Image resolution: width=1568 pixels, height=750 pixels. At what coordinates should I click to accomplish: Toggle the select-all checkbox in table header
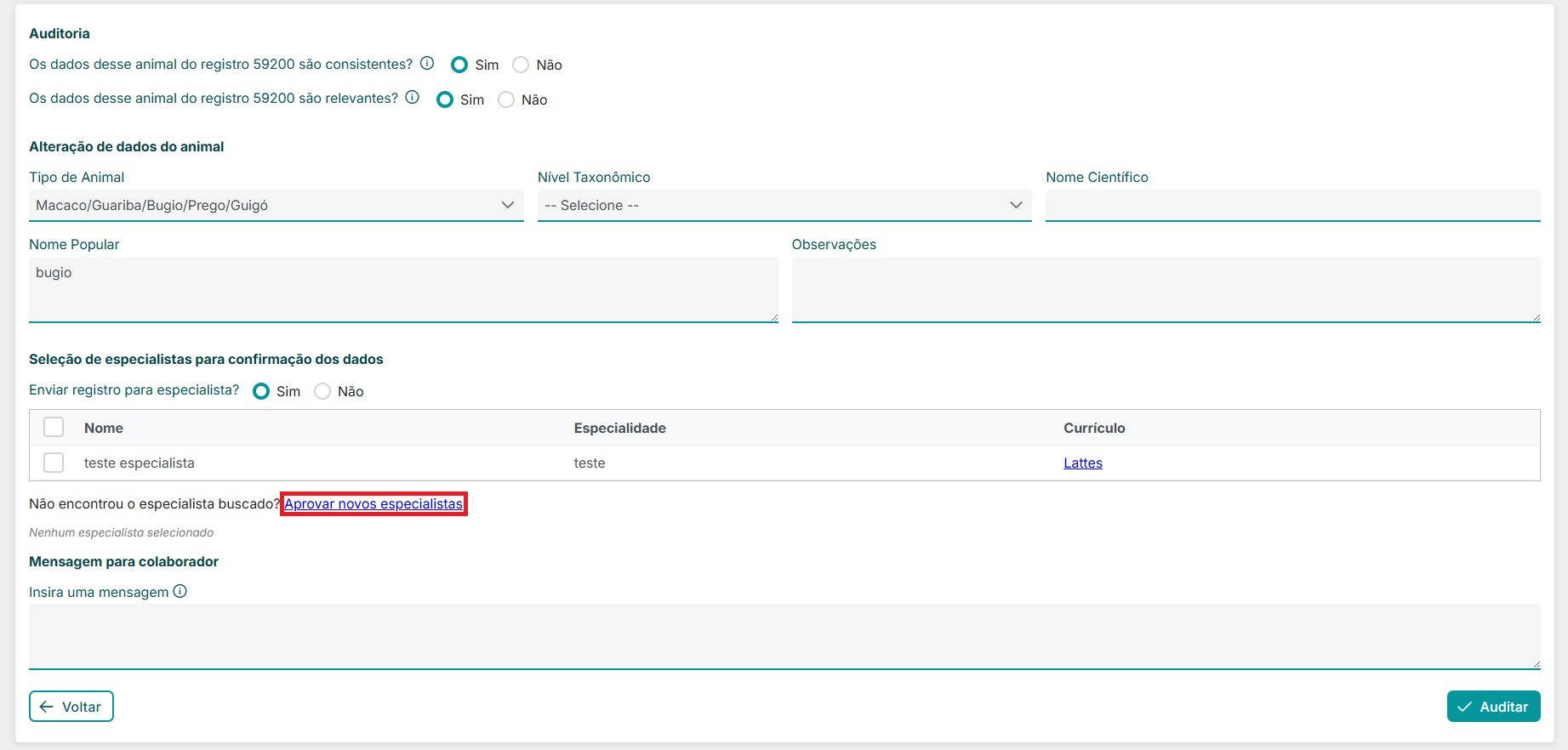click(54, 427)
